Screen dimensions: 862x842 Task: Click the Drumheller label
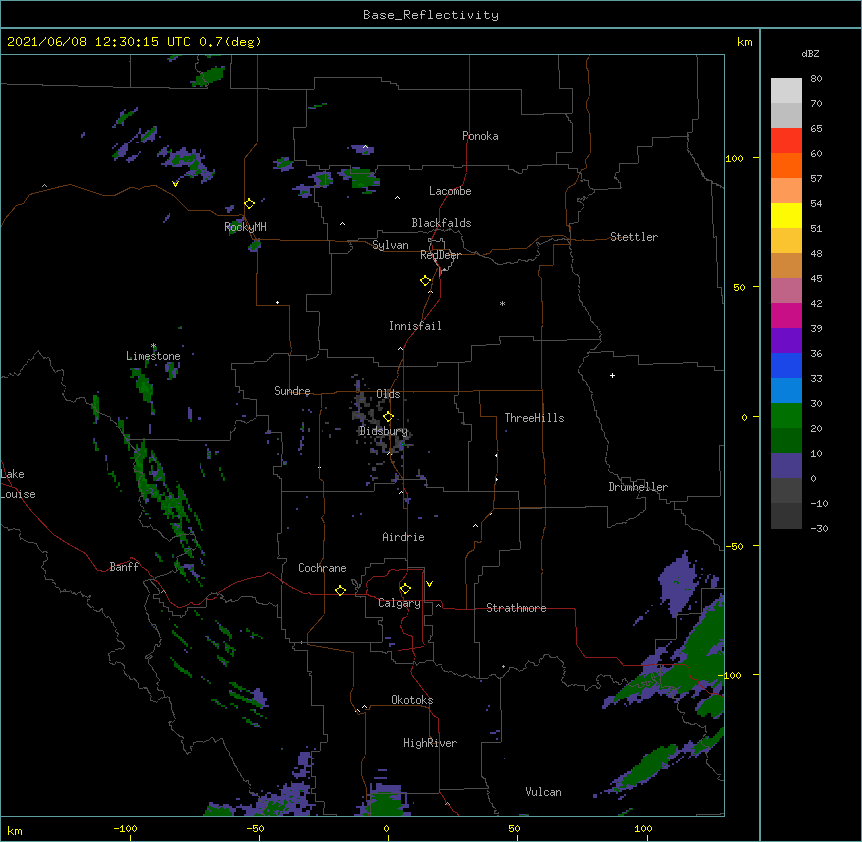click(638, 487)
